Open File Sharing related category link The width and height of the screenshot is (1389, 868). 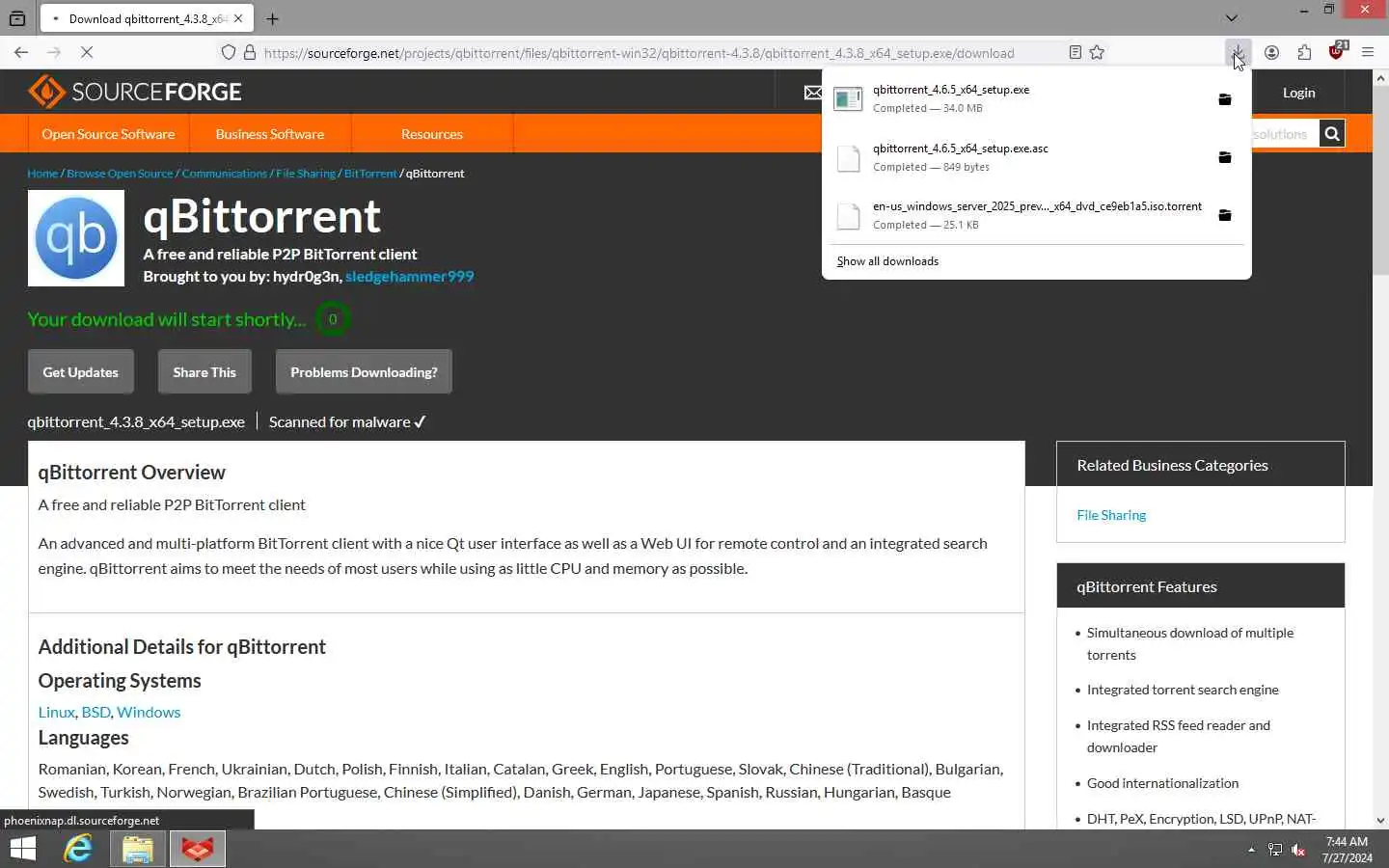click(1111, 515)
